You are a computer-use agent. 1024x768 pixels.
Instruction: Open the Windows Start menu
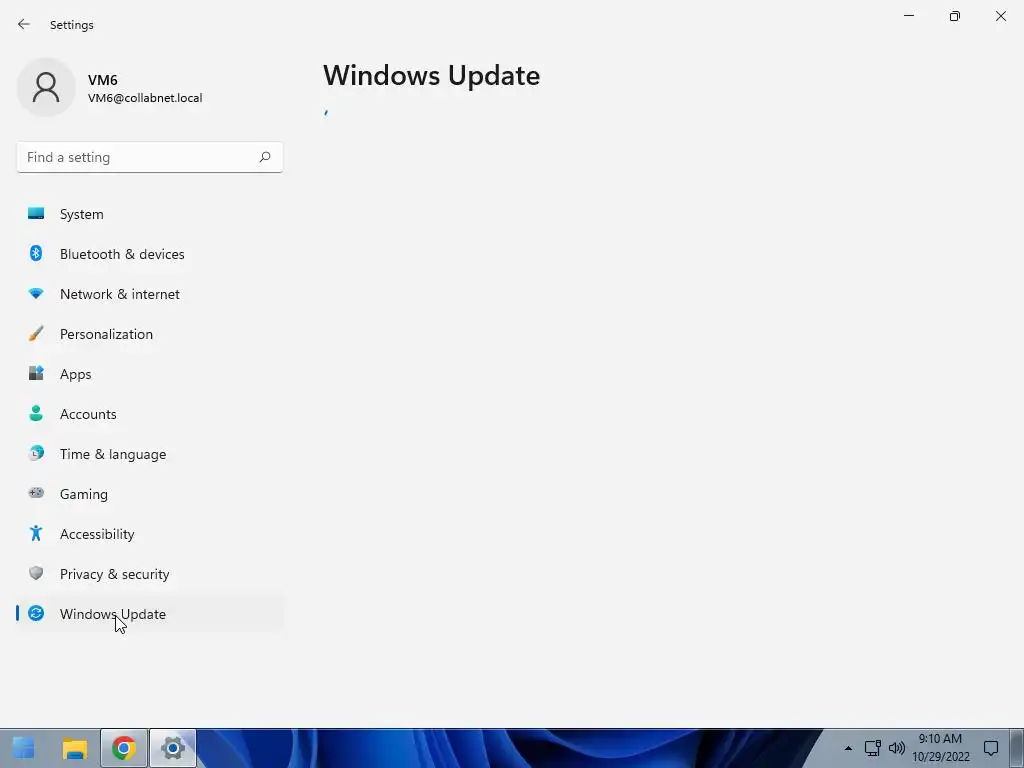(x=24, y=748)
